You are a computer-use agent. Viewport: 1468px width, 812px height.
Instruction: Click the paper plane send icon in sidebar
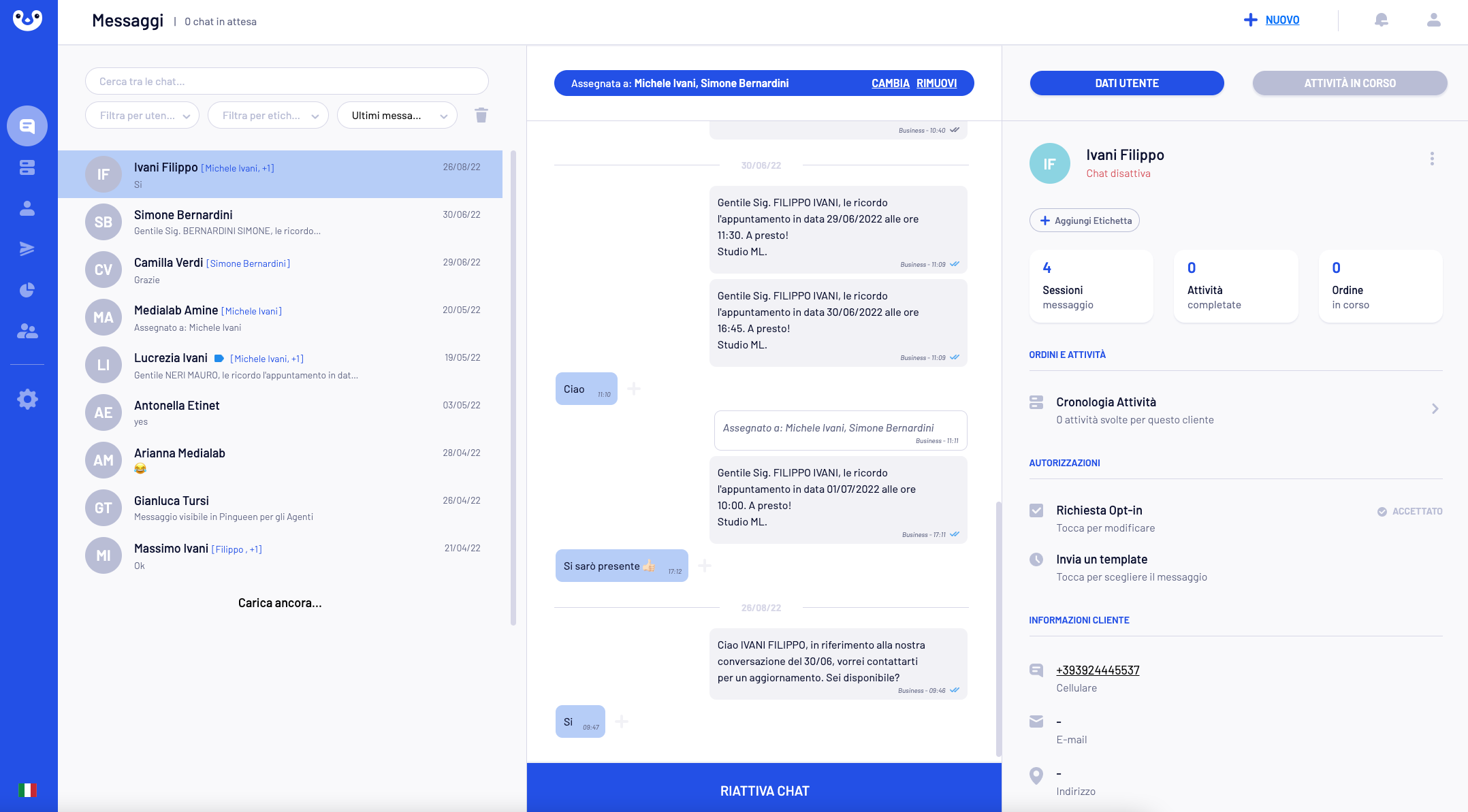[27, 249]
